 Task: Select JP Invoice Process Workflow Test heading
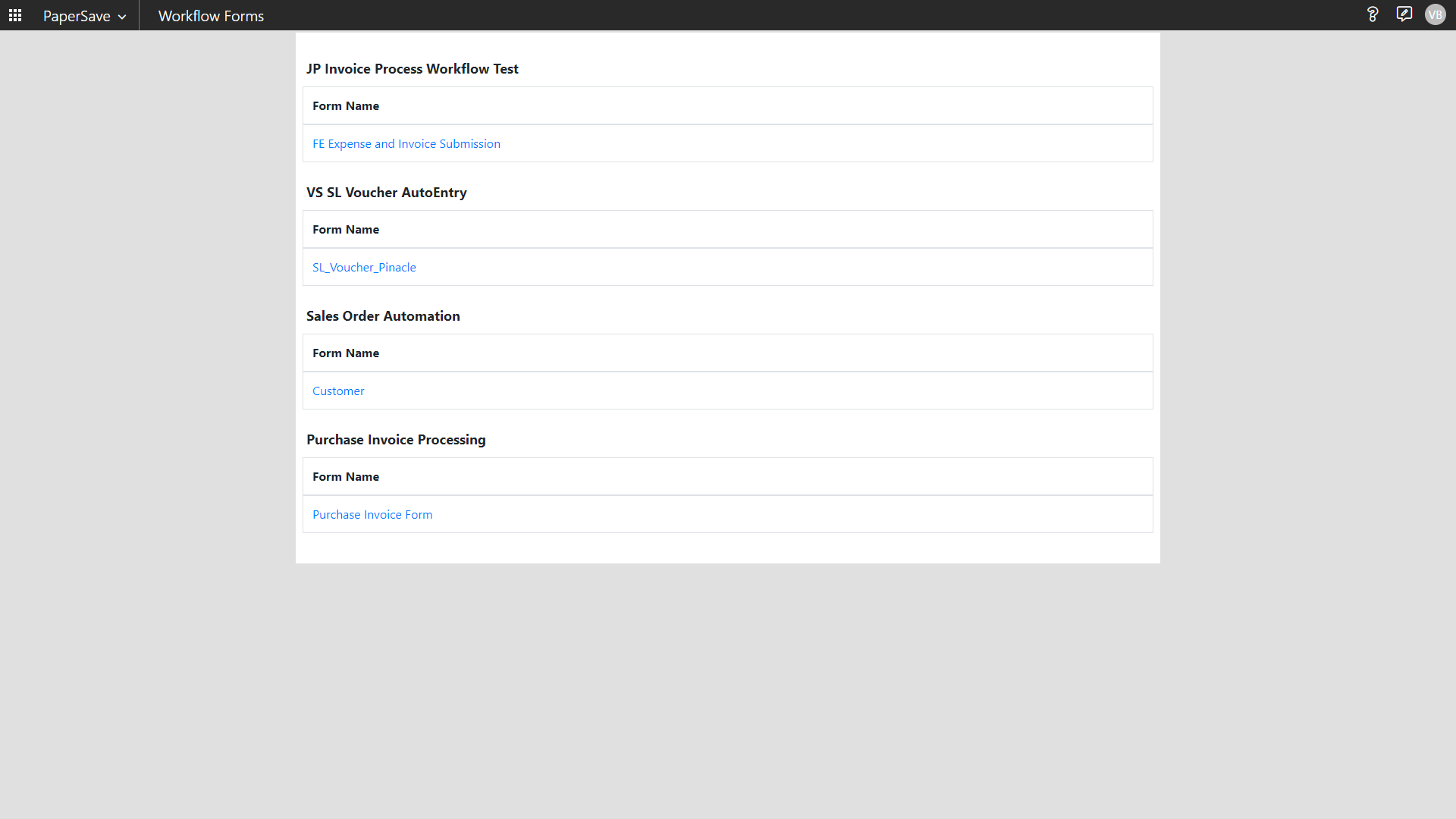coord(413,69)
